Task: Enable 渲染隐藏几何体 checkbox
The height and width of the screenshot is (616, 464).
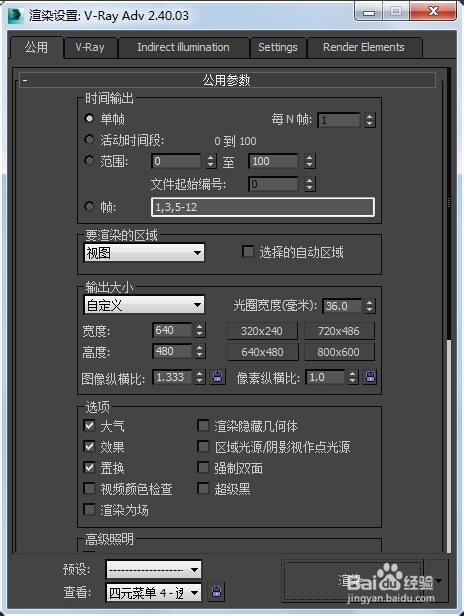Action: tap(203, 425)
